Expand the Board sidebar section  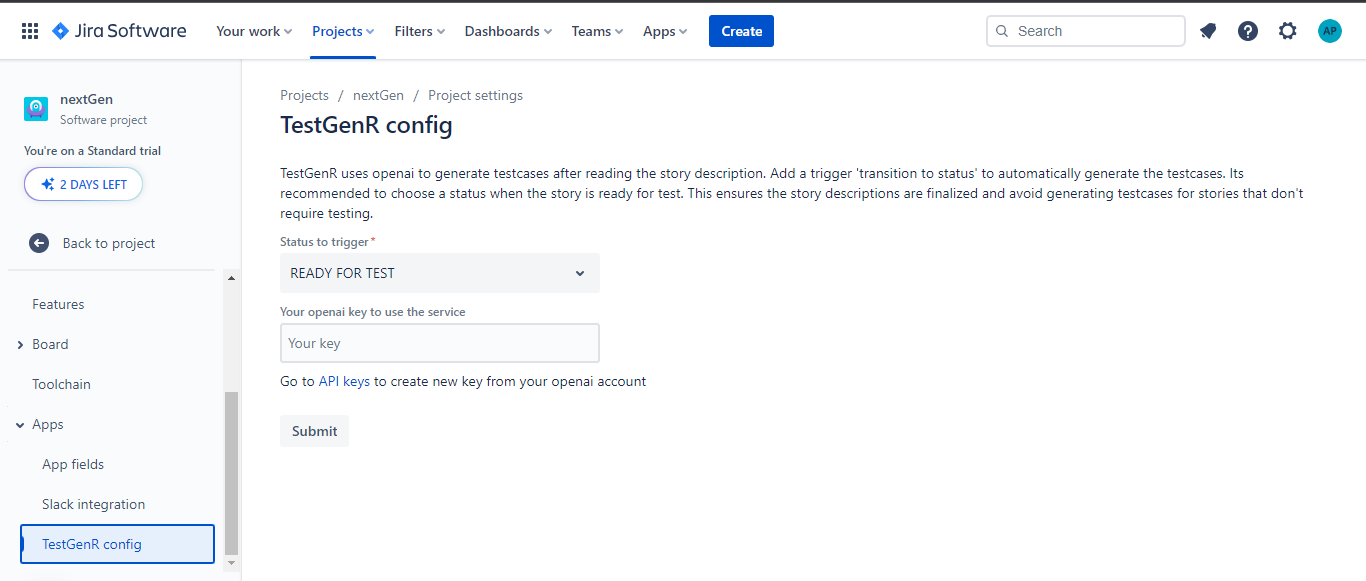(x=20, y=344)
